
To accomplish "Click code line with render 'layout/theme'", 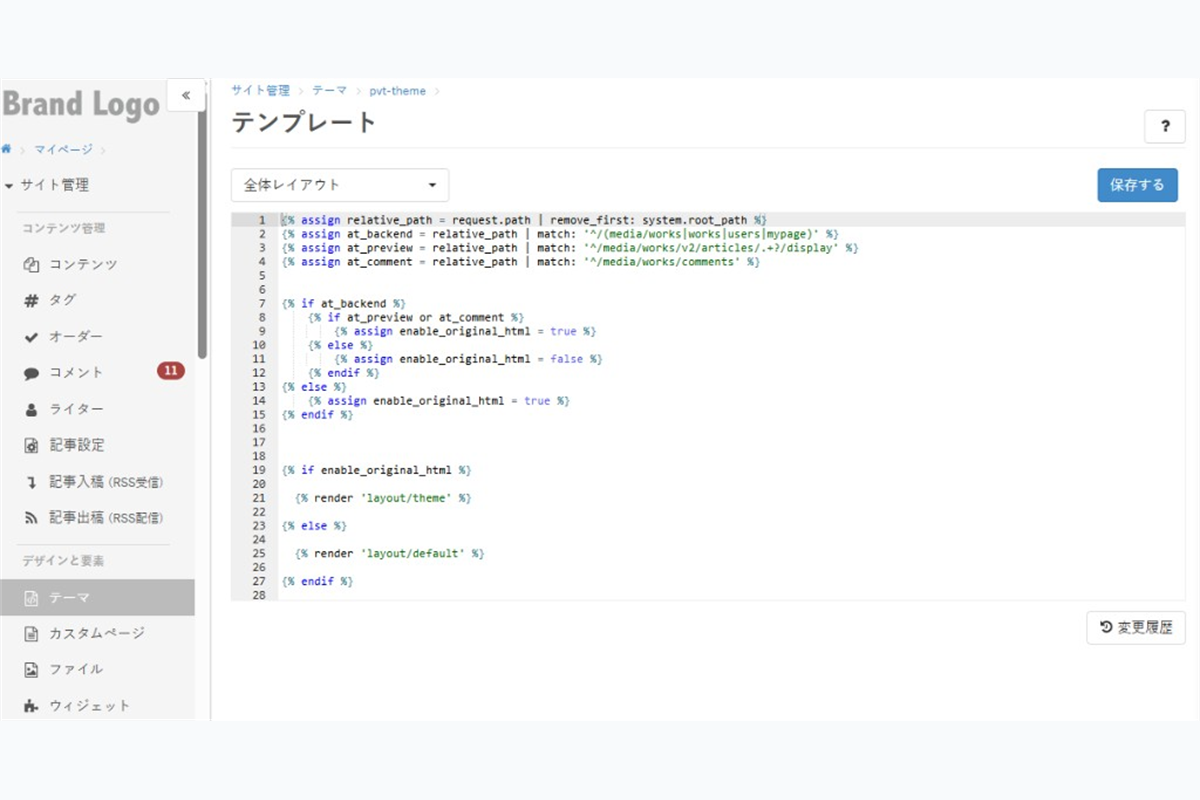I will (382, 497).
